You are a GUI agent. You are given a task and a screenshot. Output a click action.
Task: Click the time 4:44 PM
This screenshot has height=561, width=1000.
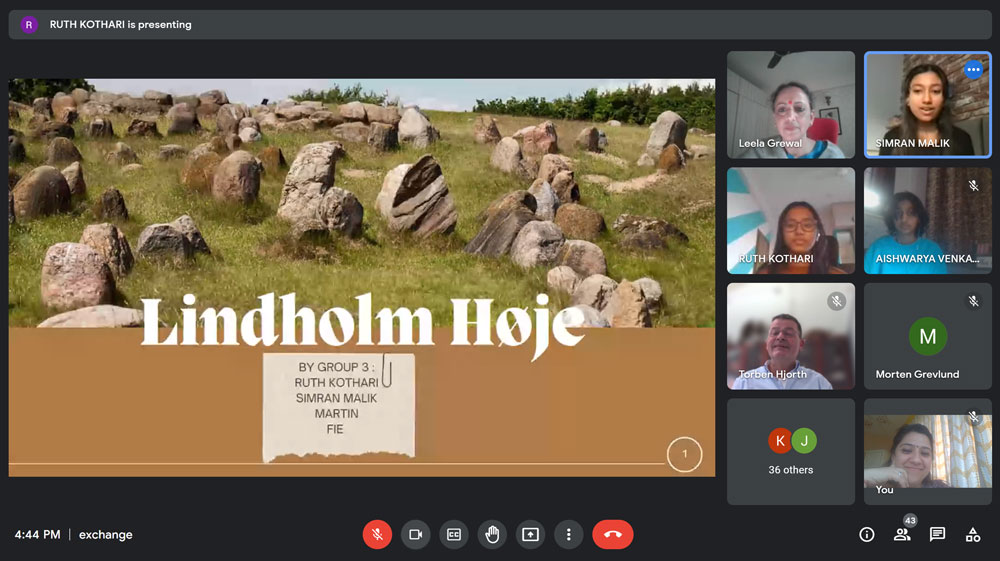[x=38, y=534]
